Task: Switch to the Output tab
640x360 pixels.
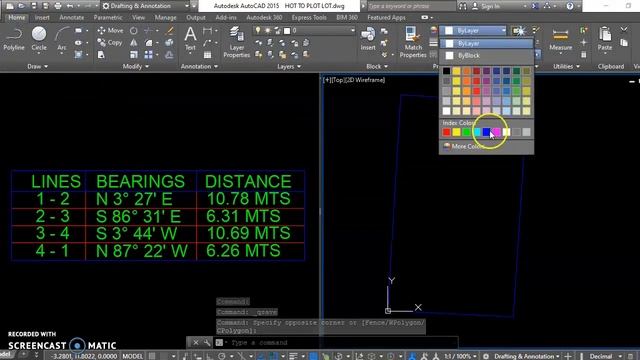Action: [196, 18]
